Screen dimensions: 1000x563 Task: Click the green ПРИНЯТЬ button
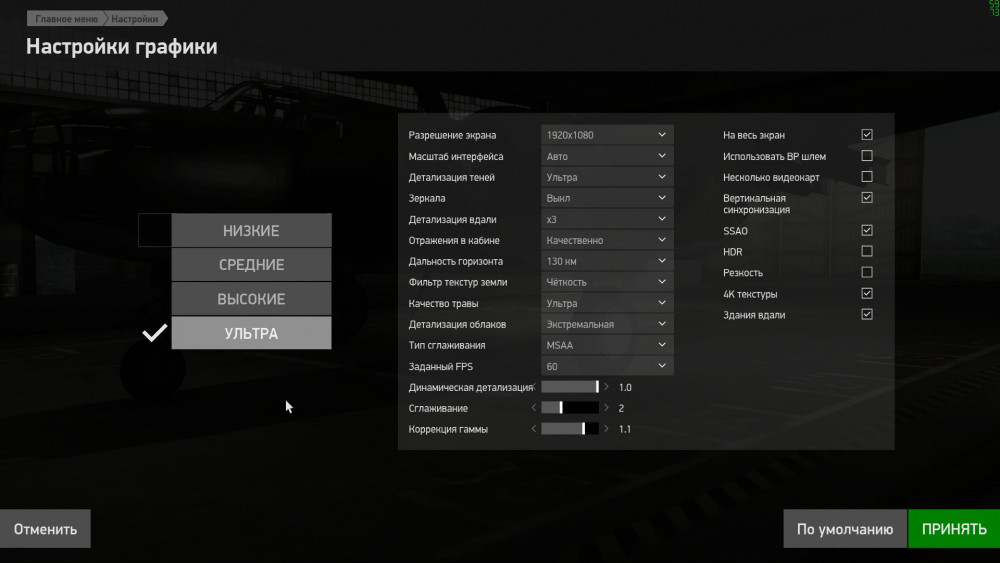[x=954, y=529]
